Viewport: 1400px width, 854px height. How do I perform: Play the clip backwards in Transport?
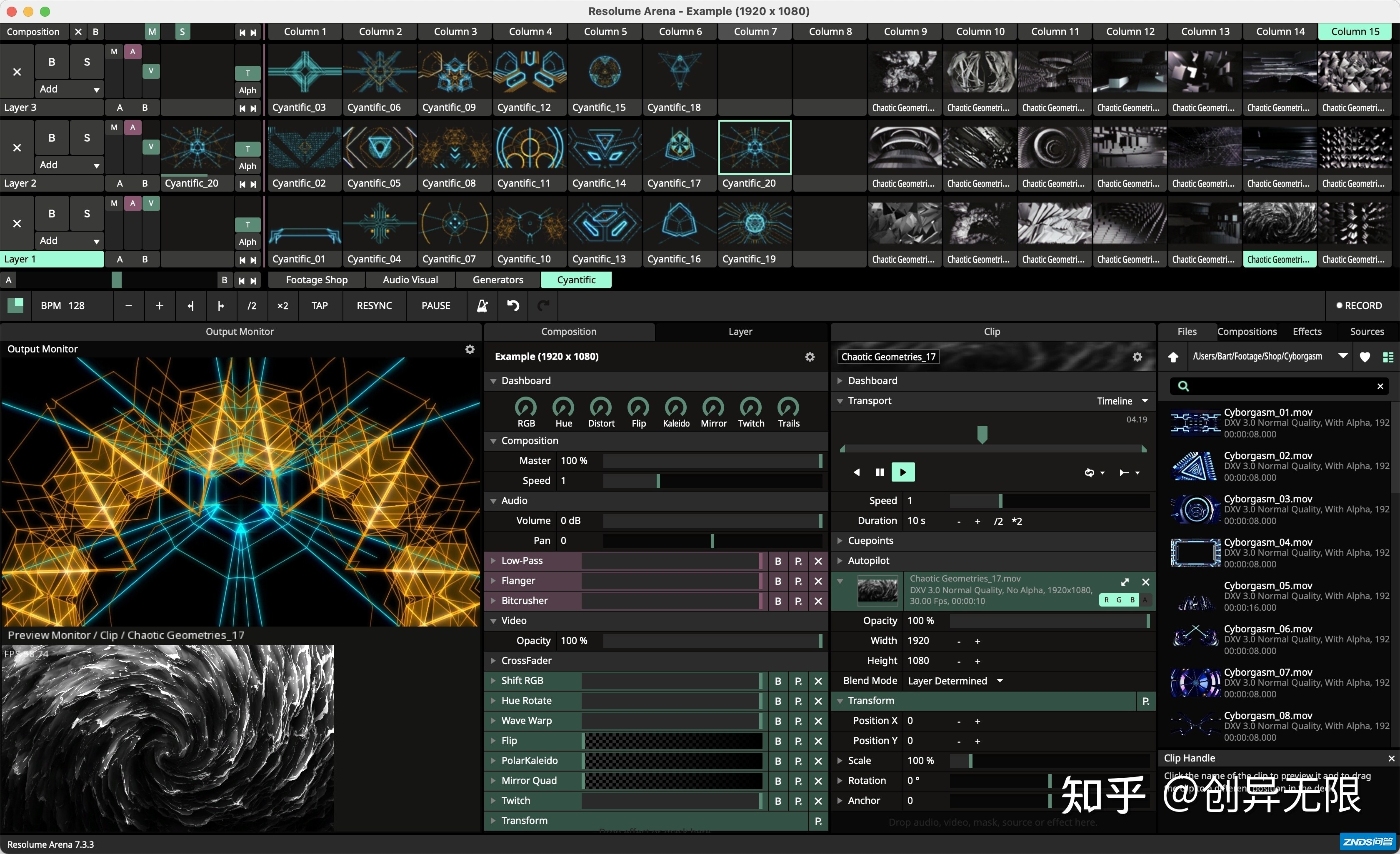857,472
